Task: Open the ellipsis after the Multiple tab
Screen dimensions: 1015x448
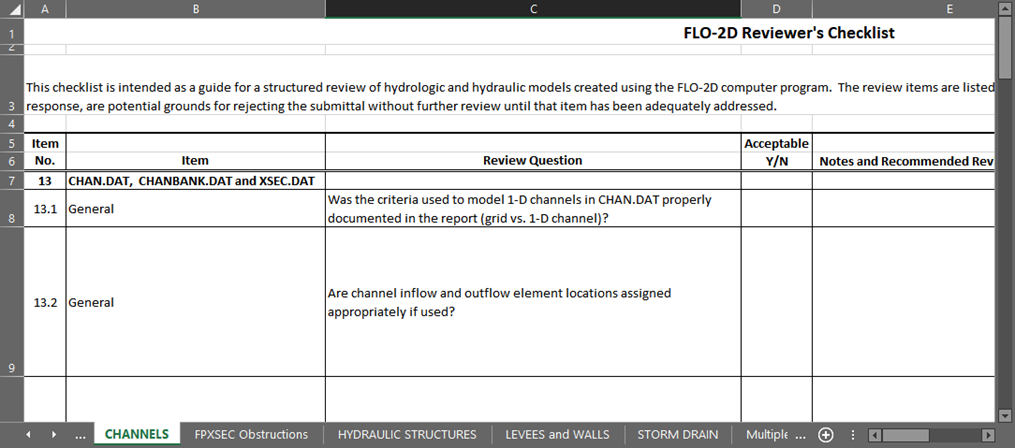Action: (799, 434)
